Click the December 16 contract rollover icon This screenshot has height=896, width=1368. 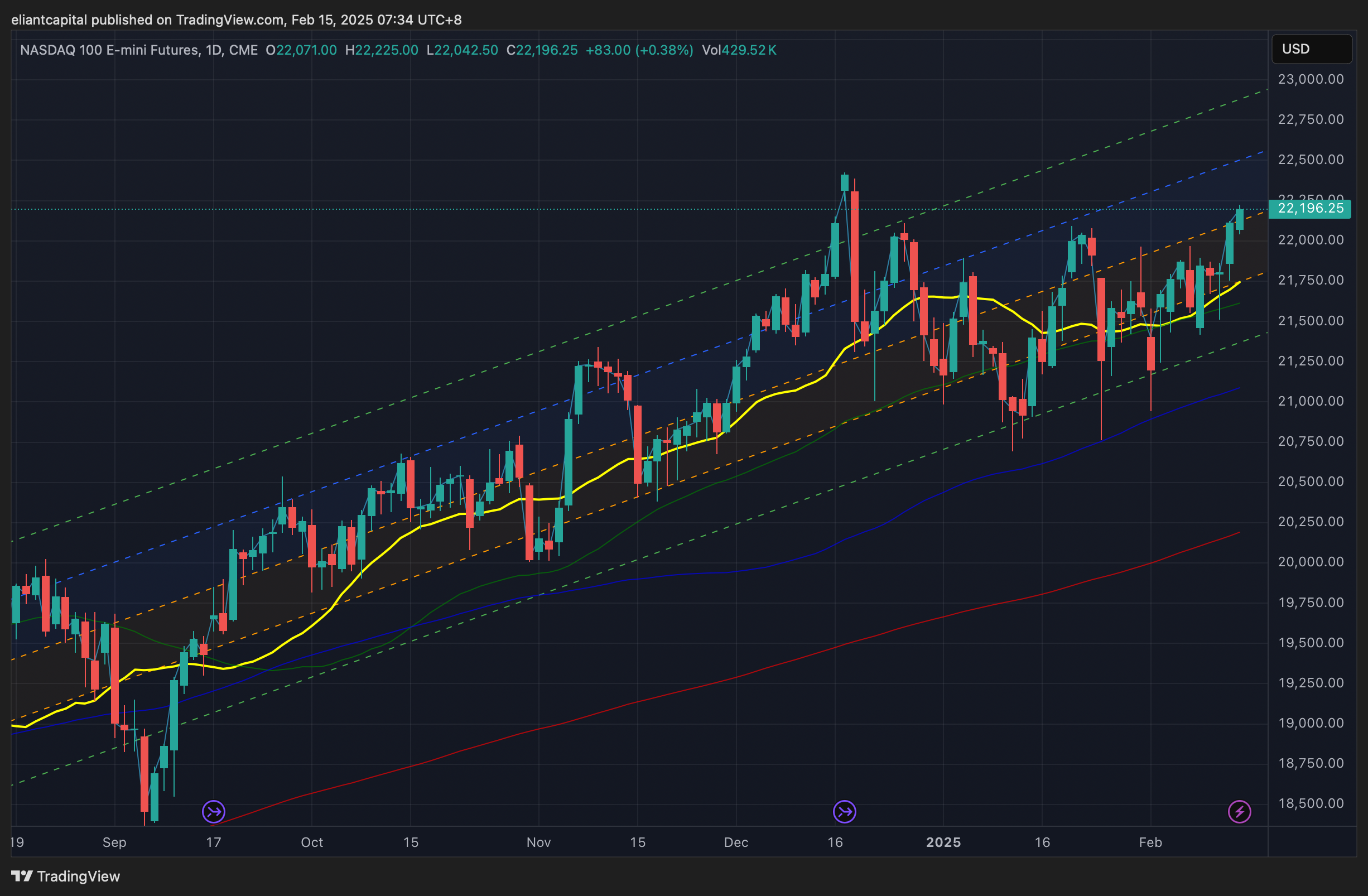coord(844,812)
